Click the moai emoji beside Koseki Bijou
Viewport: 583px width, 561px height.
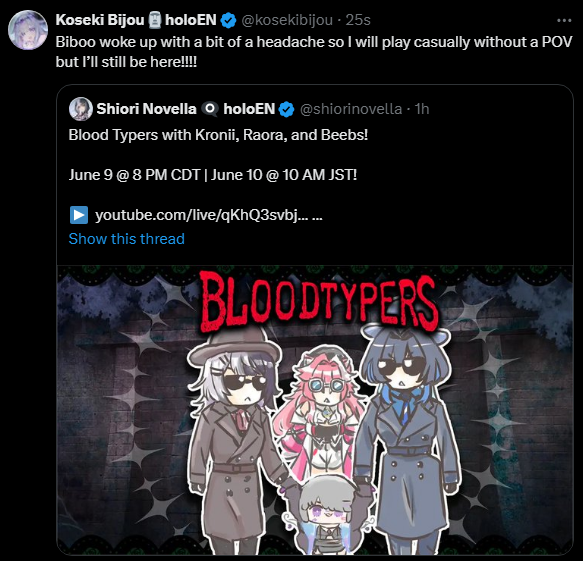[155, 20]
